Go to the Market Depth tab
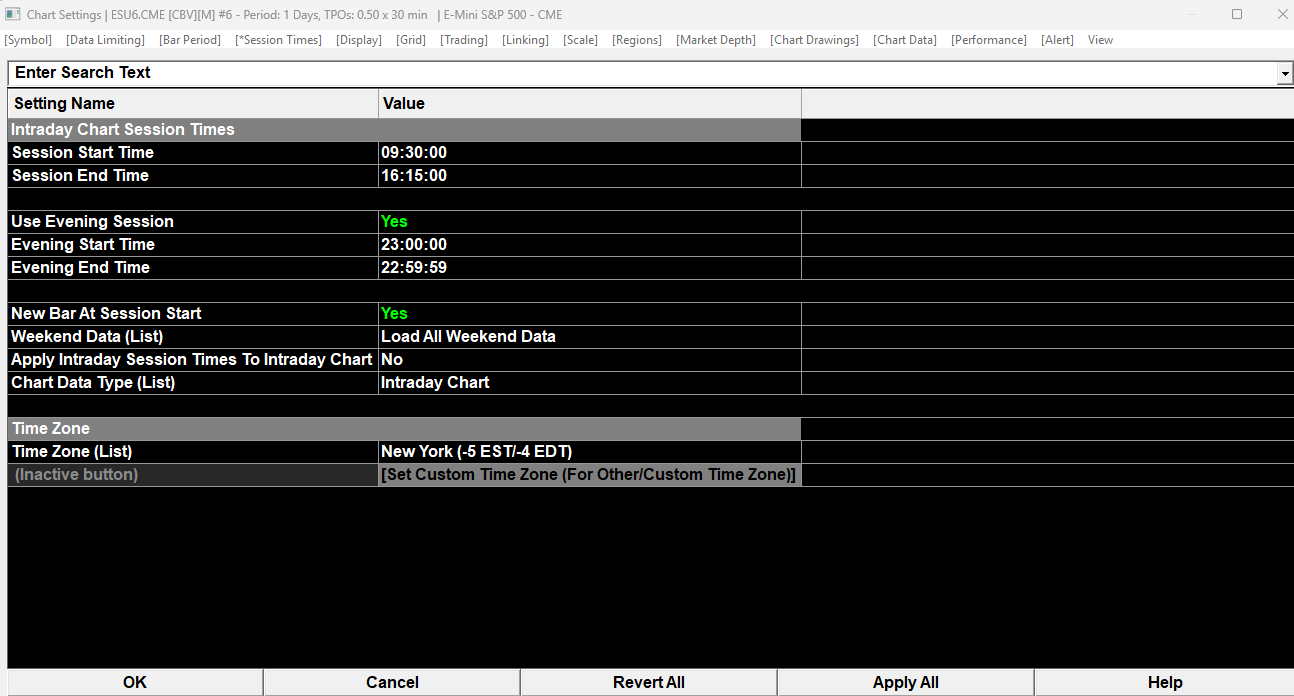 716,40
